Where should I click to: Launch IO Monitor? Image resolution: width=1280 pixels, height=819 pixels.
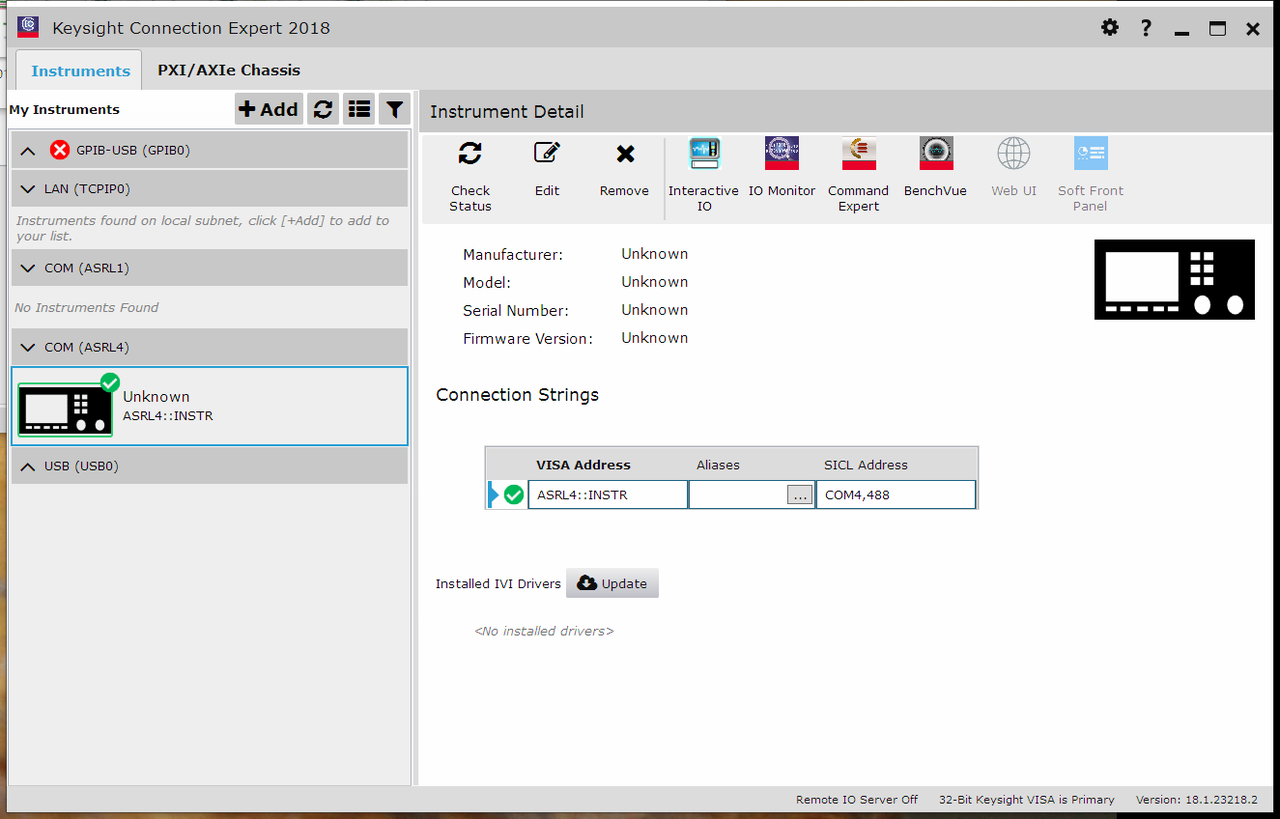point(782,168)
